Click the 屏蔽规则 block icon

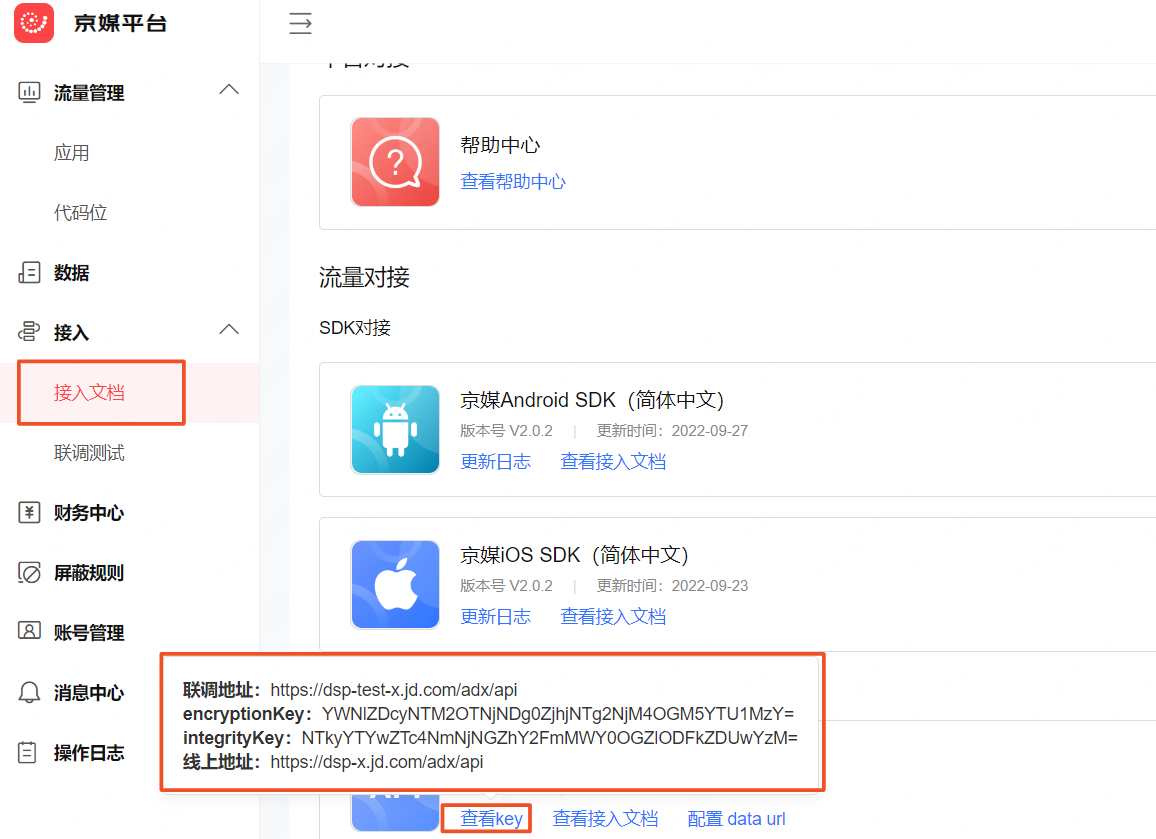tap(29, 572)
